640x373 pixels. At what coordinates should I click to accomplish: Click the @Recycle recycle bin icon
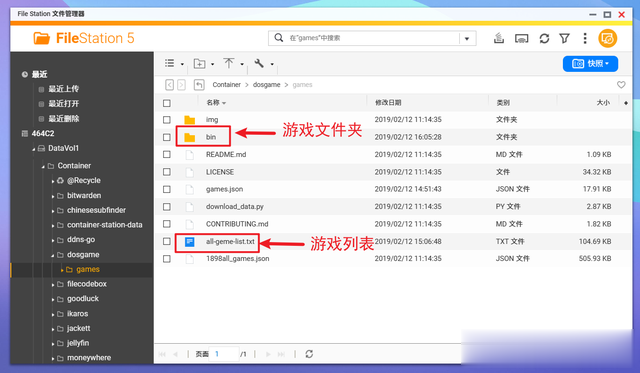(60, 180)
